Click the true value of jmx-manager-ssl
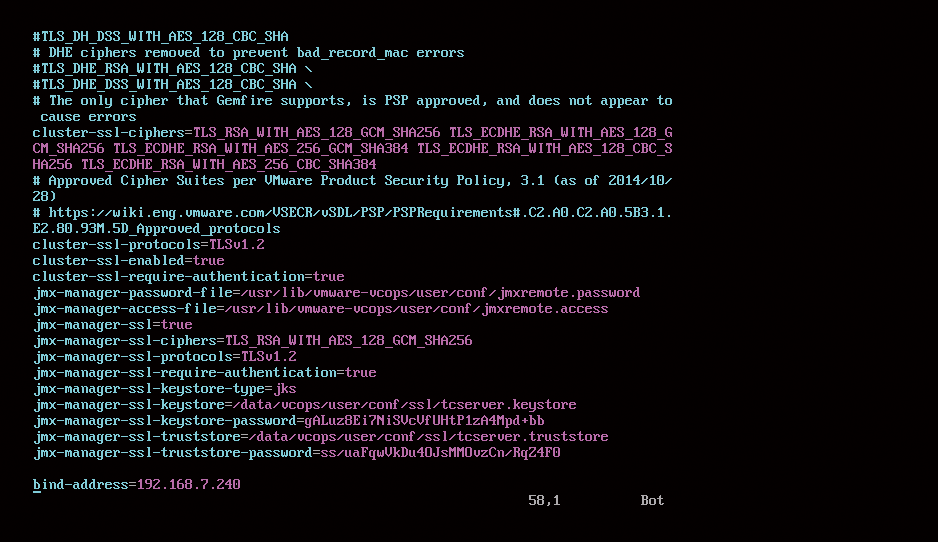The width and height of the screenshot is (938, 542). 177,324
